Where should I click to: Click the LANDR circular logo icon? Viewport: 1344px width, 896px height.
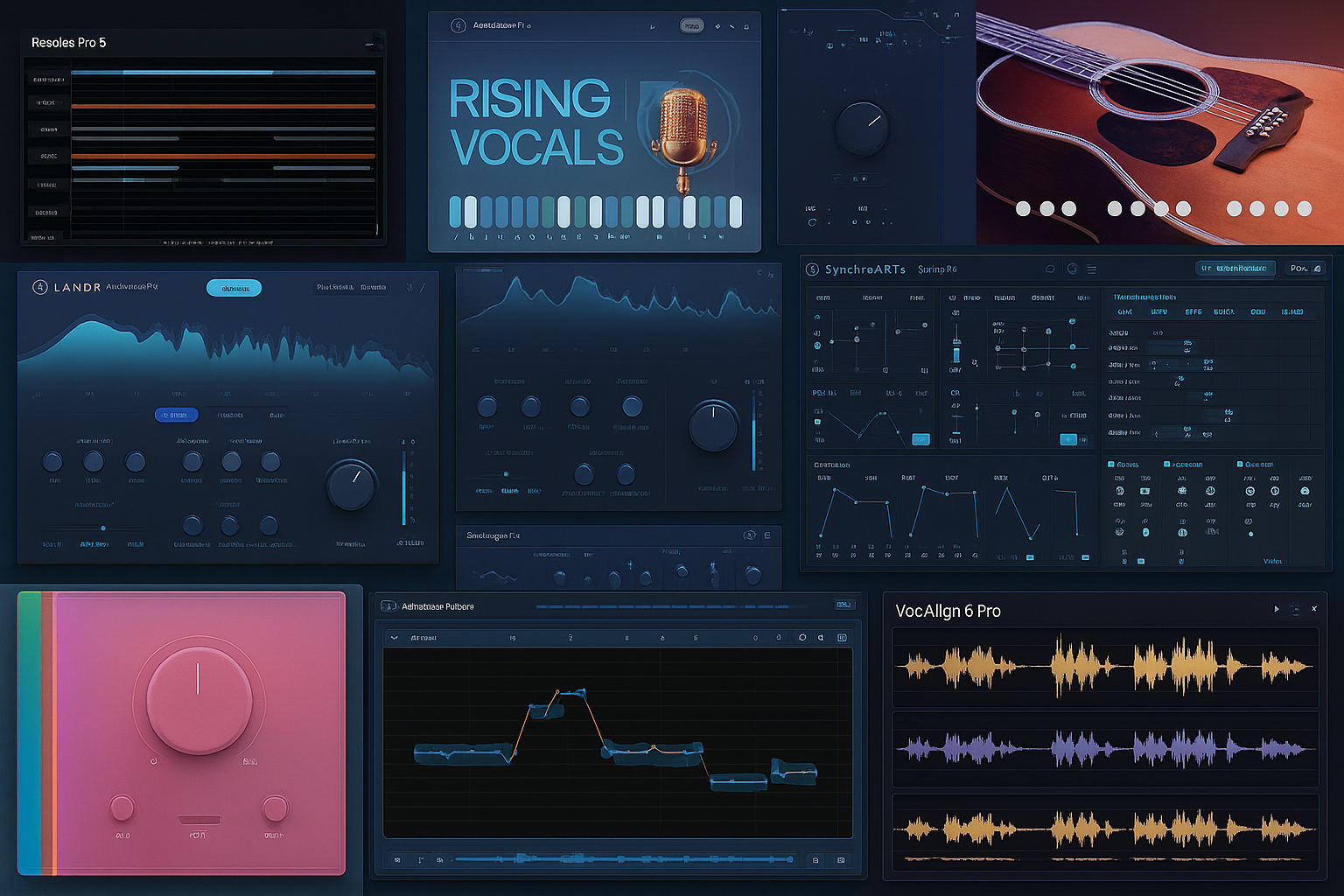point(39,287)
